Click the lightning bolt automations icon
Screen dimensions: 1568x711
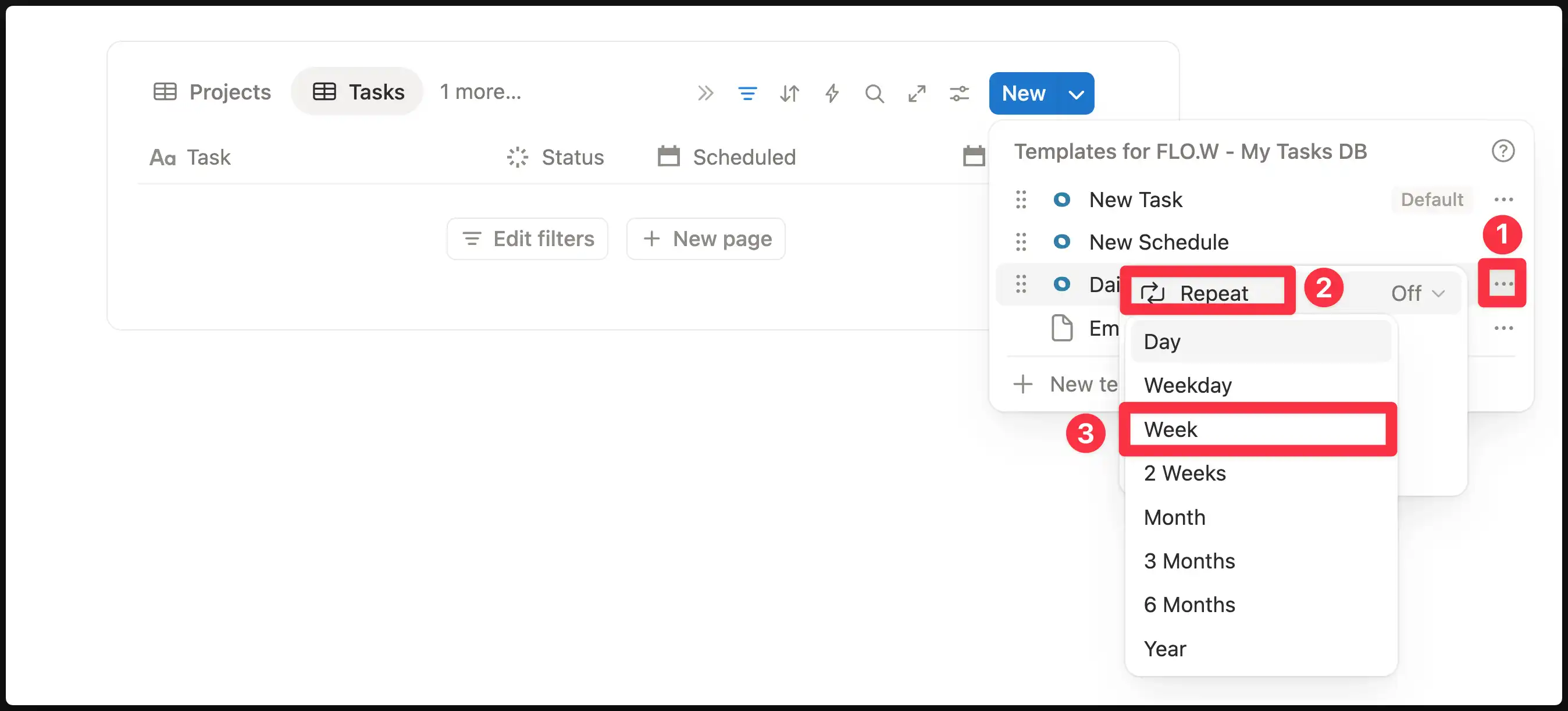(x=832, y=93)
